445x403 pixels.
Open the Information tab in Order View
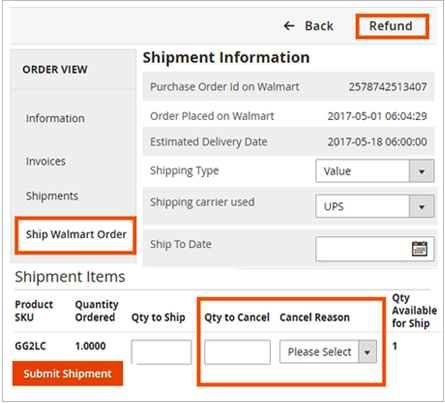point(55,118)
